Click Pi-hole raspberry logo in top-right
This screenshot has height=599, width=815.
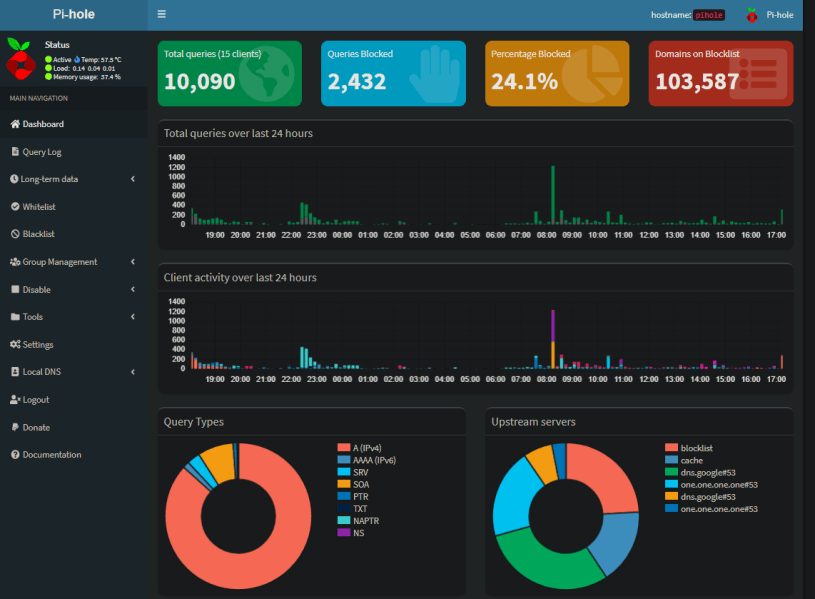[x=751, y=15]
